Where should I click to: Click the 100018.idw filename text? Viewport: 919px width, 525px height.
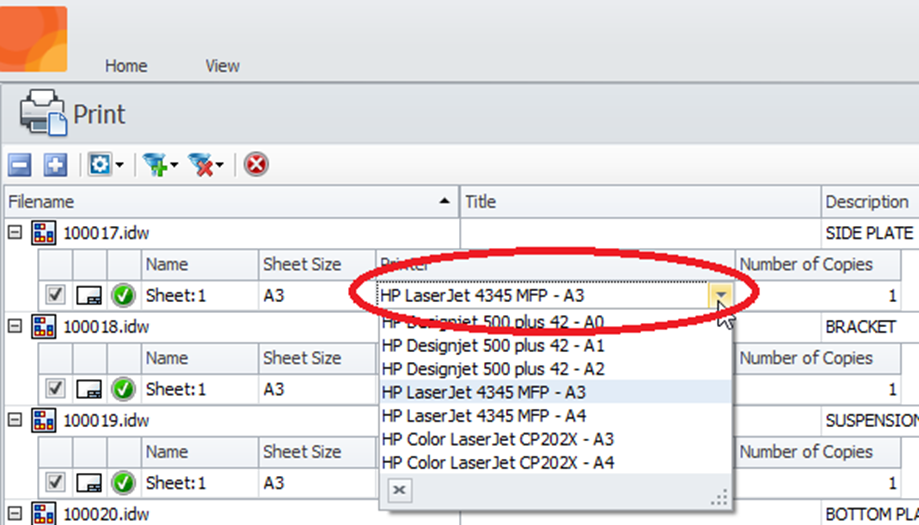click(106, 327)
